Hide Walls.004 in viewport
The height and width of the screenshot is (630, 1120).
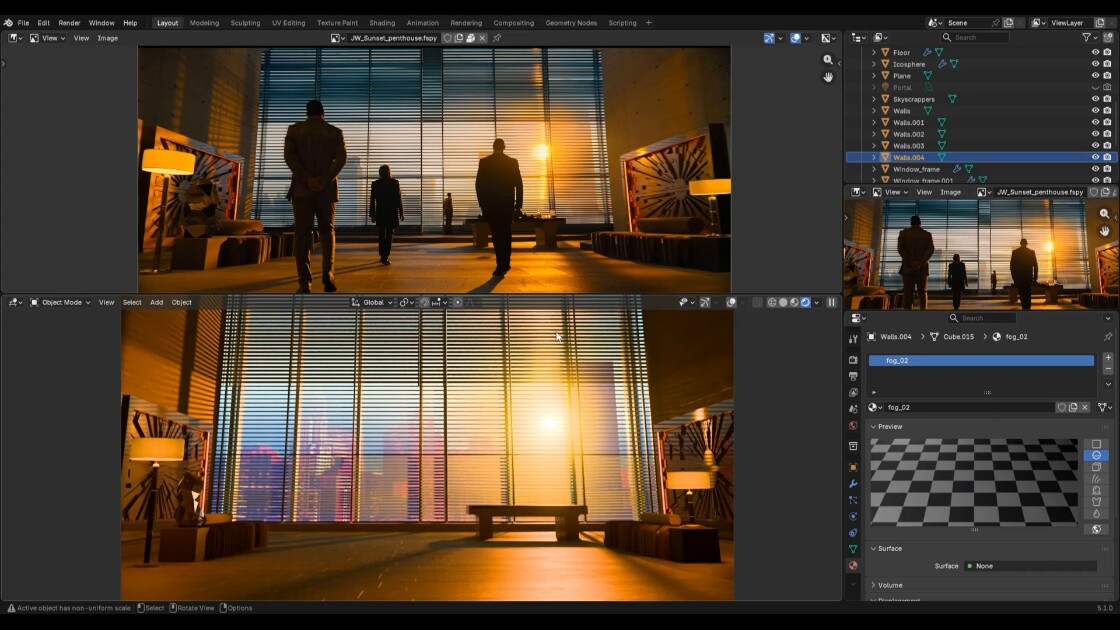[1095, 157]
